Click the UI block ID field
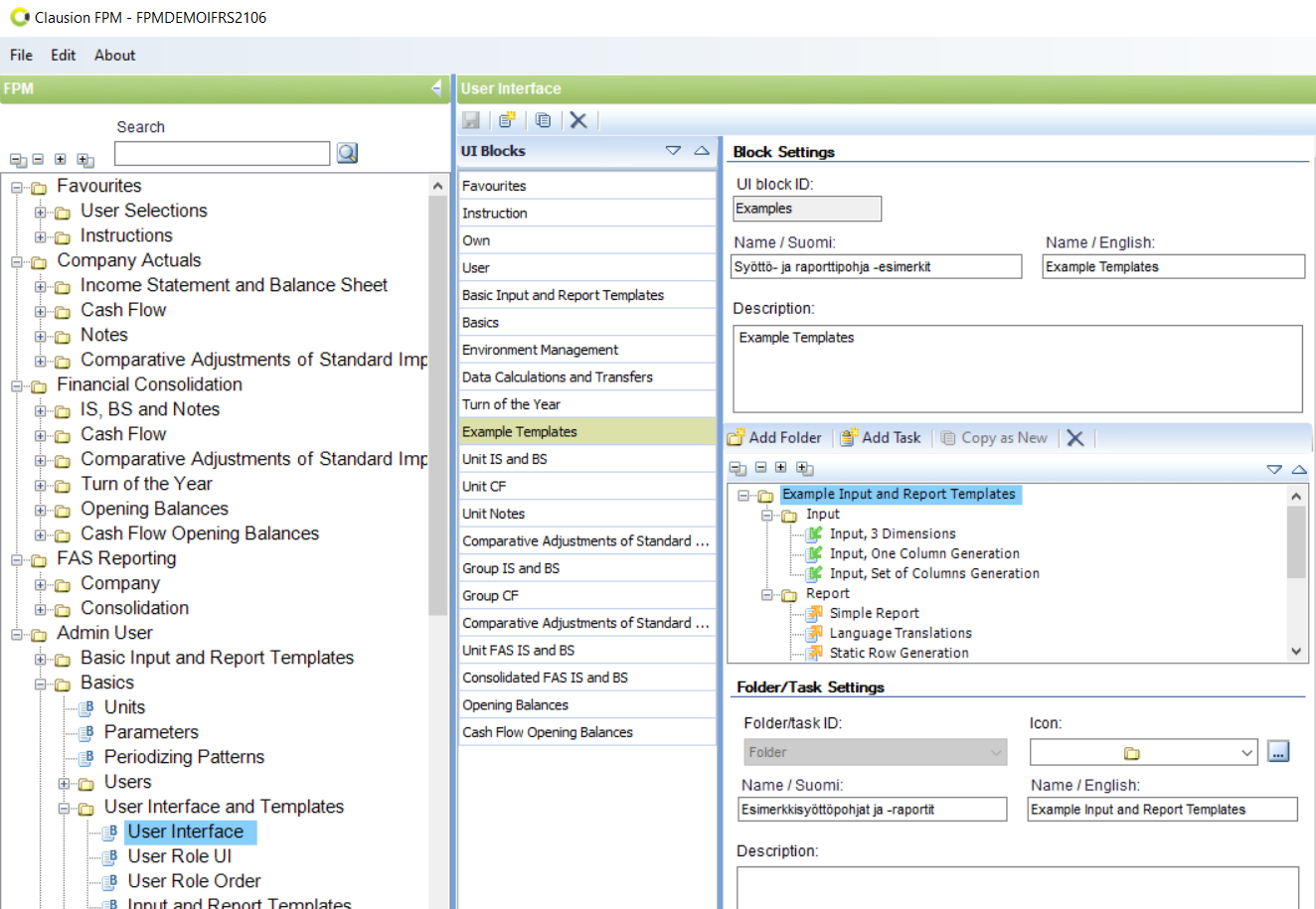1316x909 pixels. (807, 209)
